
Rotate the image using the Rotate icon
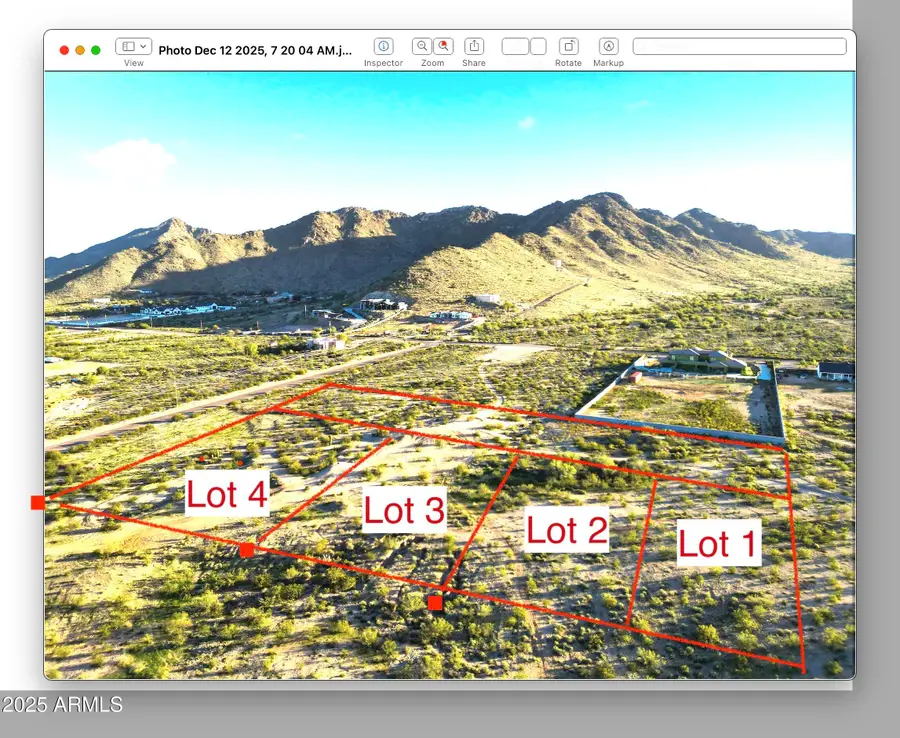click(567, 46)
